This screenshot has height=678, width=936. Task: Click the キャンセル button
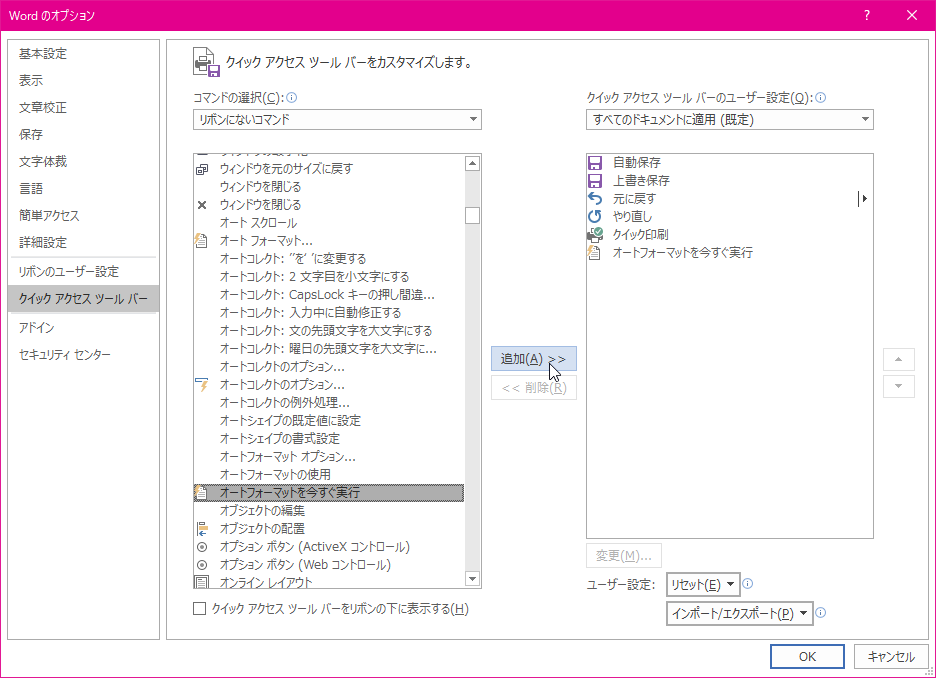point(891,657)
